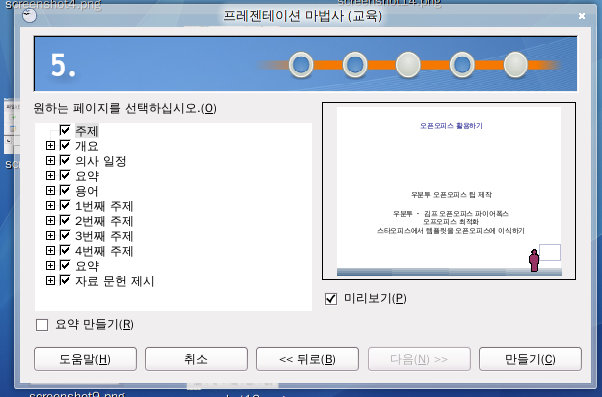Select the 주제 page label

[87, 131]
